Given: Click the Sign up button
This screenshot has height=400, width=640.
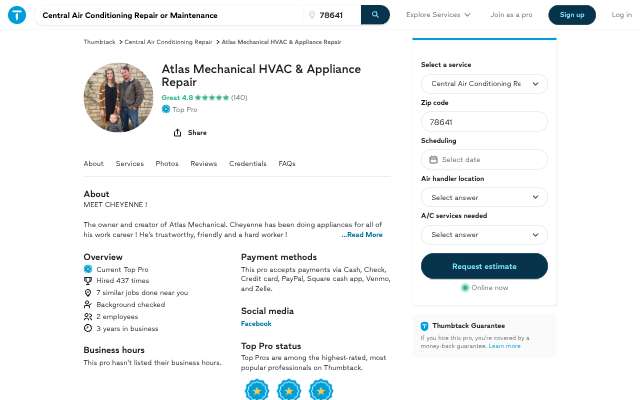Looking at the screenshot, I should [x=572, y=15].
